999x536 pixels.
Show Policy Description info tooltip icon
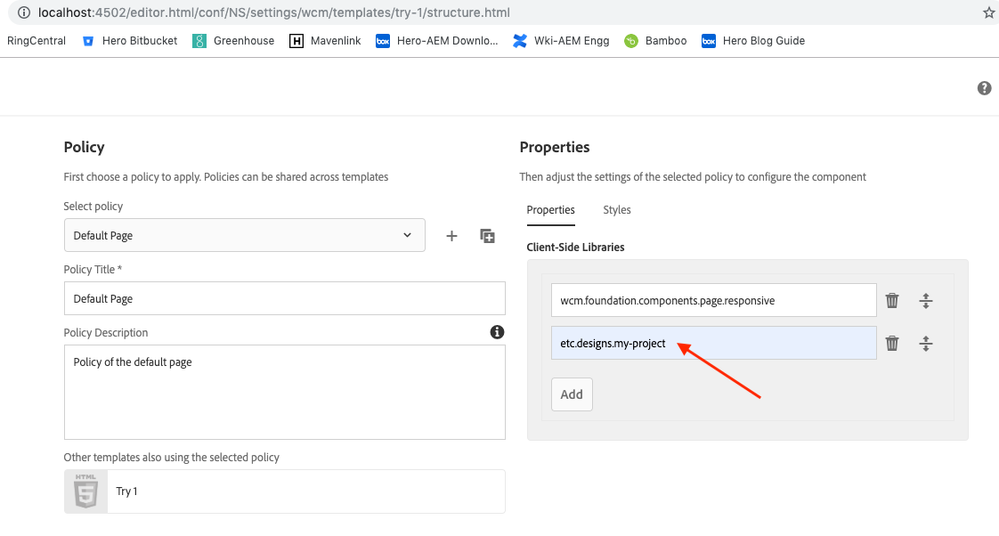click(x=497, y=332)
